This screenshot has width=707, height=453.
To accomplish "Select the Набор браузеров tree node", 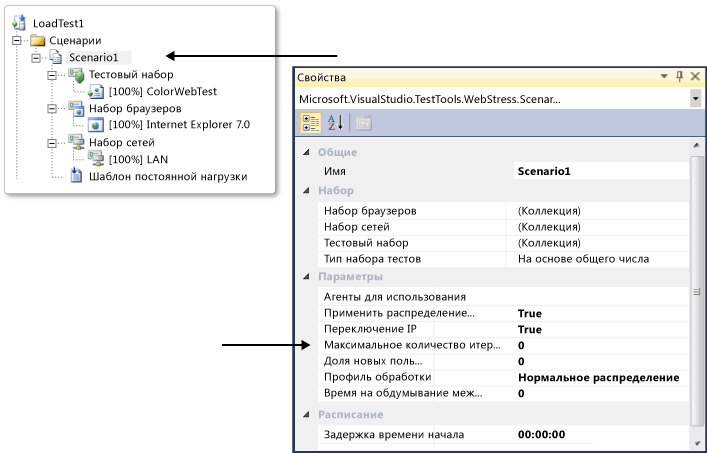I will click(x=135, y=109).
